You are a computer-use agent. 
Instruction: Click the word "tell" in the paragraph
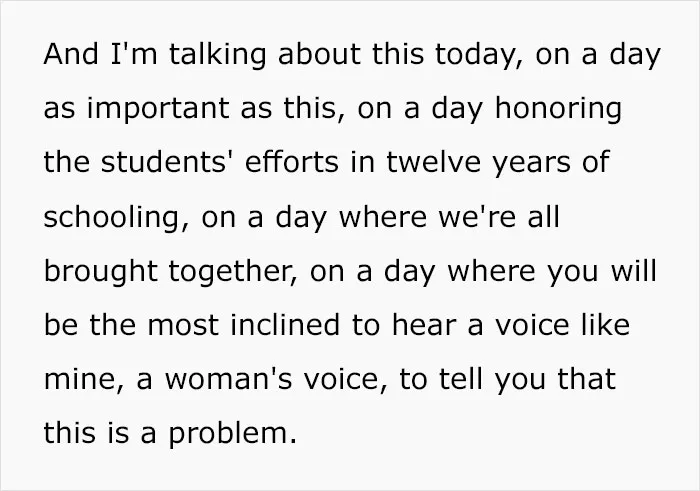coord(461,379)
